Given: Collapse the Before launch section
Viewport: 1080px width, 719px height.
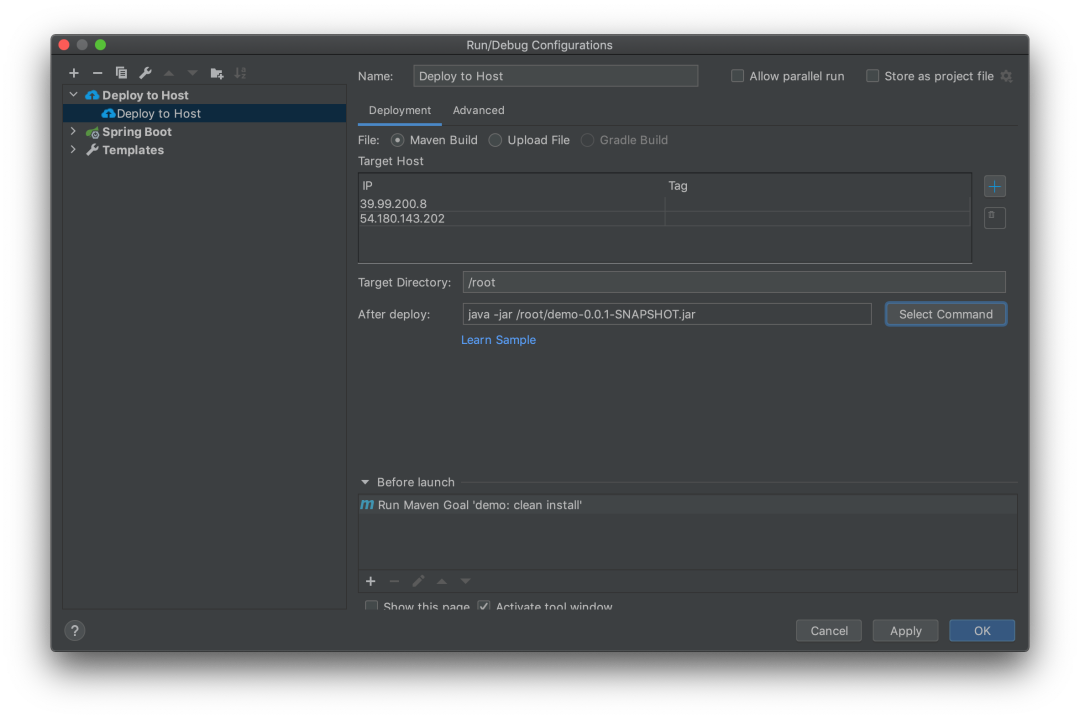Looking at the screenshot, I should pos(365,482).
